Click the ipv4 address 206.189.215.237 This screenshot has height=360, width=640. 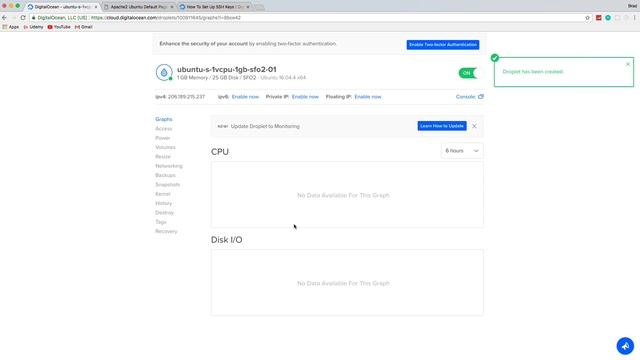(x=187, y=97)
